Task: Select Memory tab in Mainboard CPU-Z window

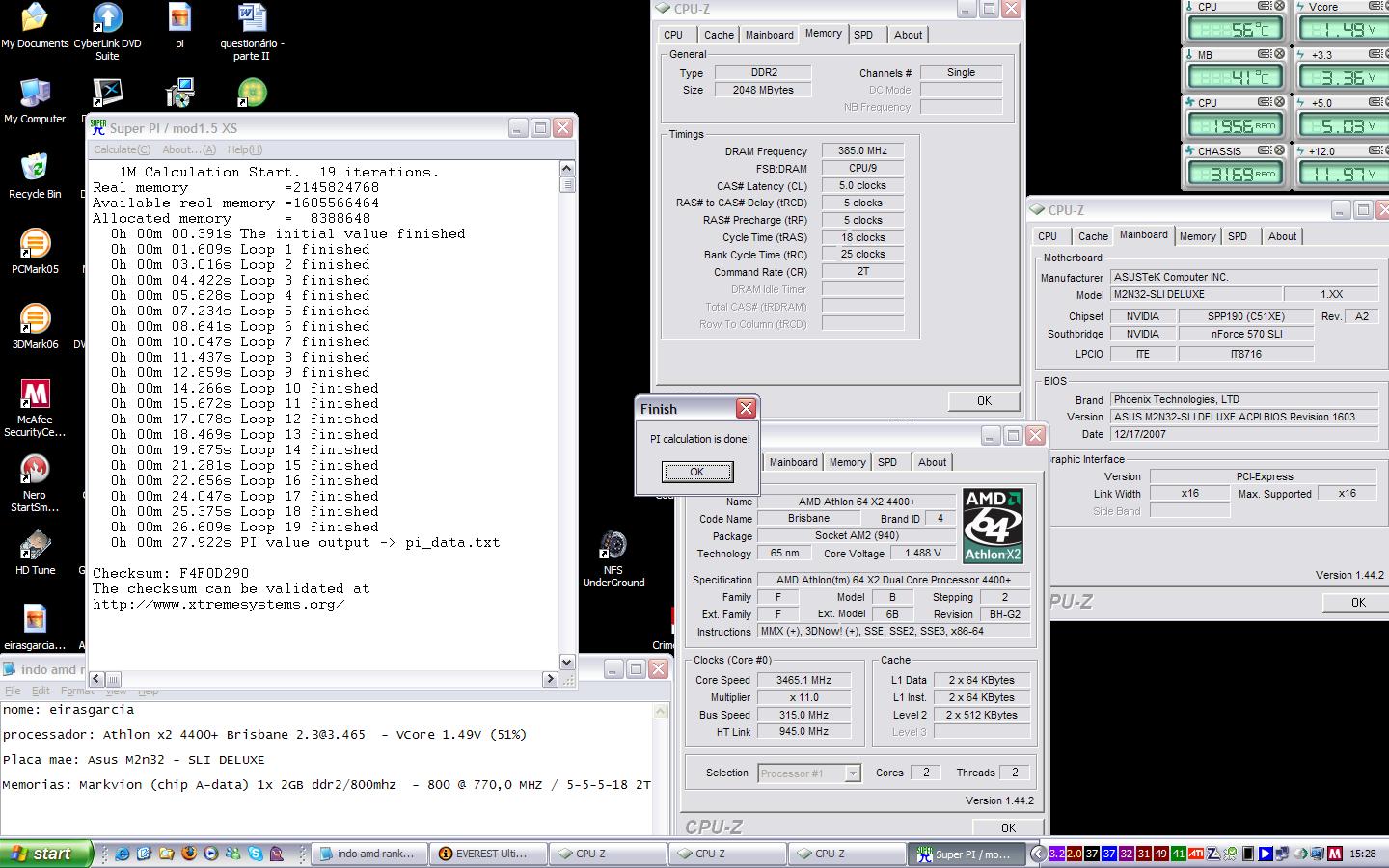Action: click(x=1197, y=236)
